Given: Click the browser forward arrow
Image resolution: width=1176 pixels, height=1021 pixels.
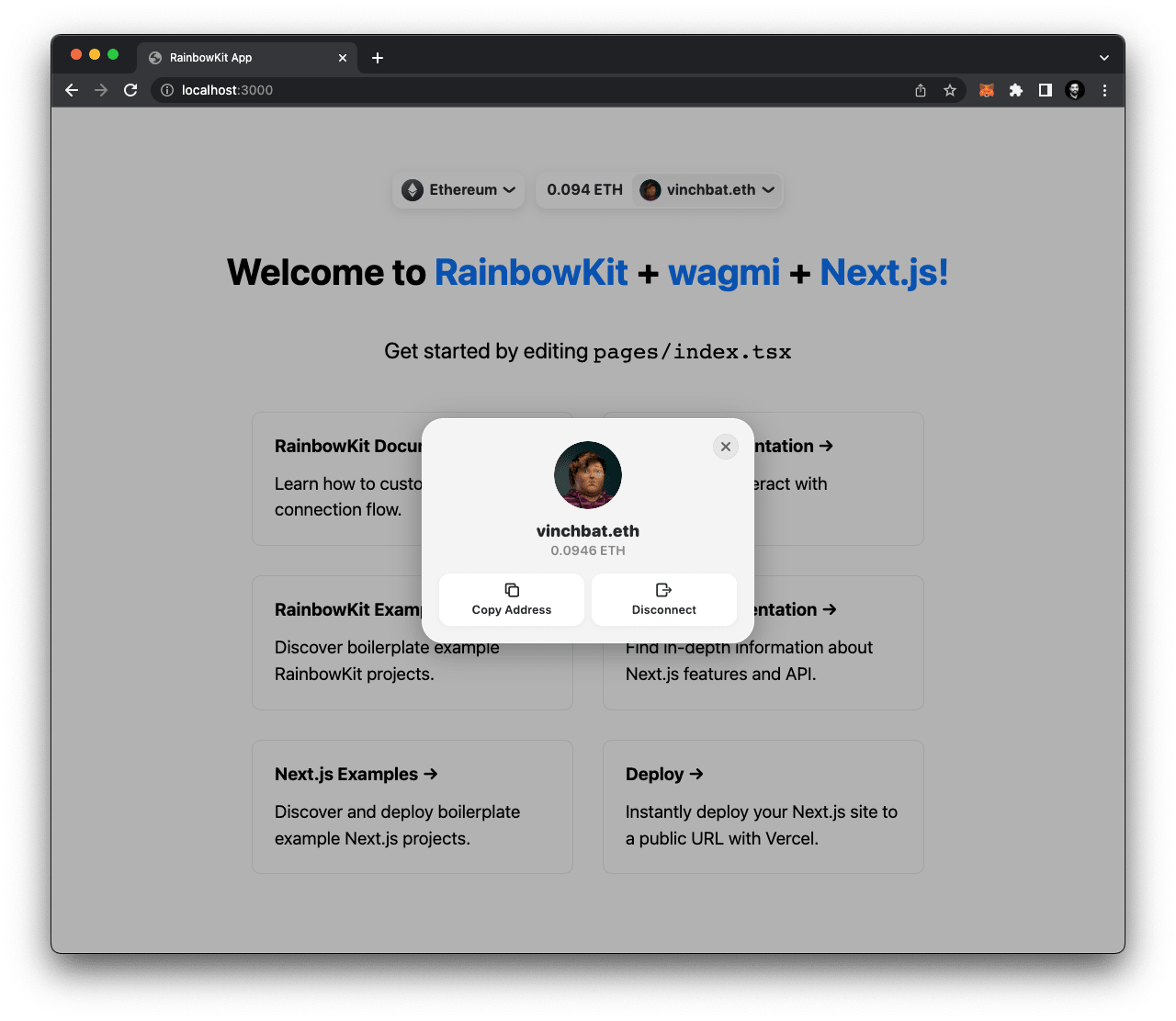Looking at the screenshot, I should tap(101, 90).
